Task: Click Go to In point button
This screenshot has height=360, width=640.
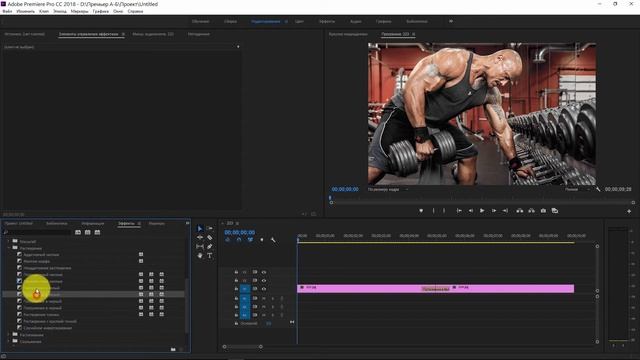Action: (x=459, y=211)
